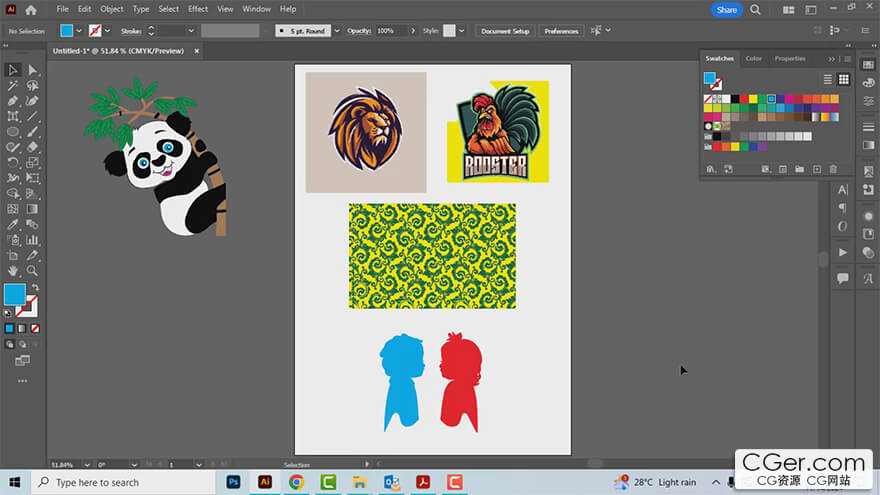Pick the Eyedropper tool
The image size is (880, 495).
[x=13, y=224]
